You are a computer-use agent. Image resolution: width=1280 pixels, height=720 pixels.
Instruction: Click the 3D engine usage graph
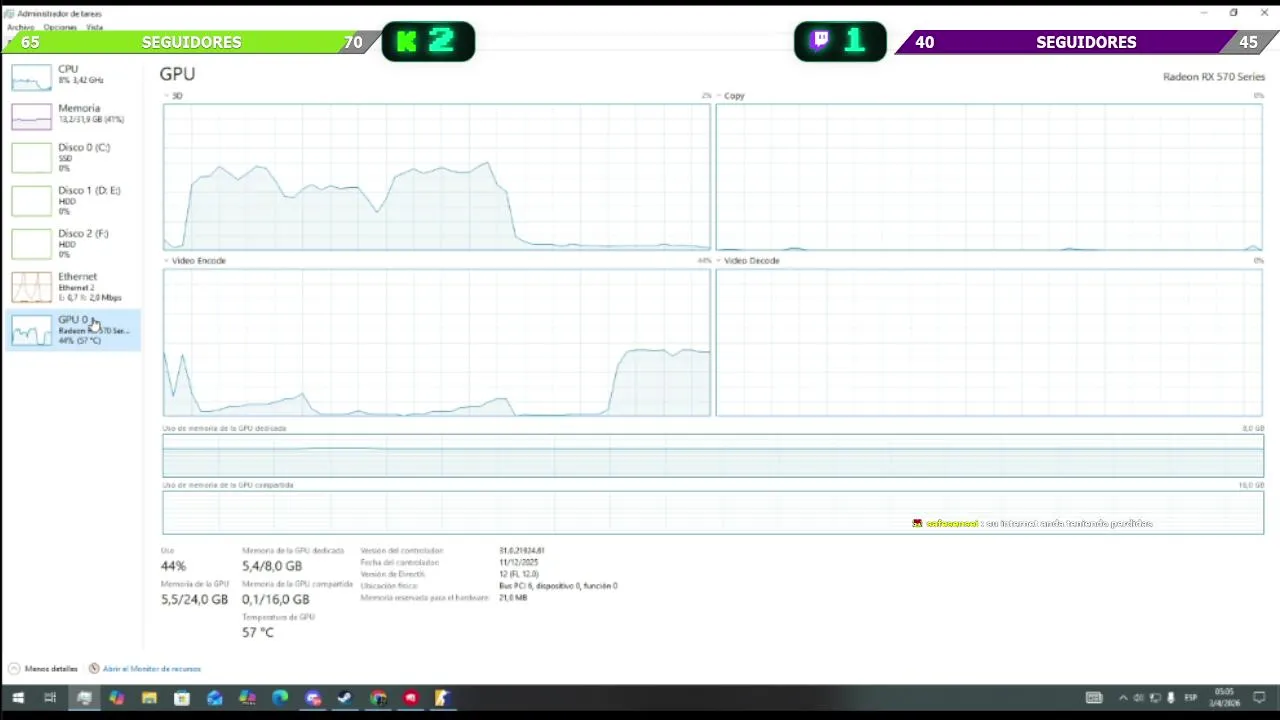[437, 177]
